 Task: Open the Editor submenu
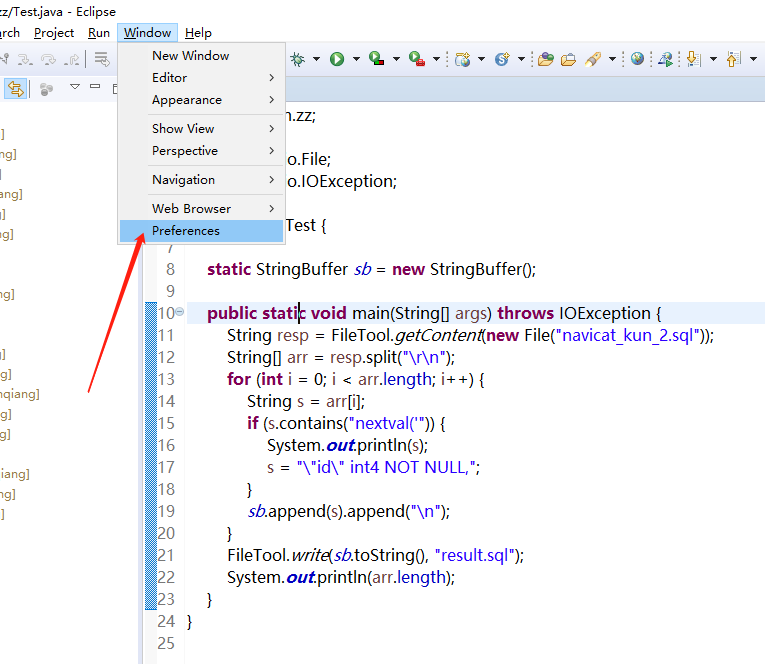click(x=201, y=78)
